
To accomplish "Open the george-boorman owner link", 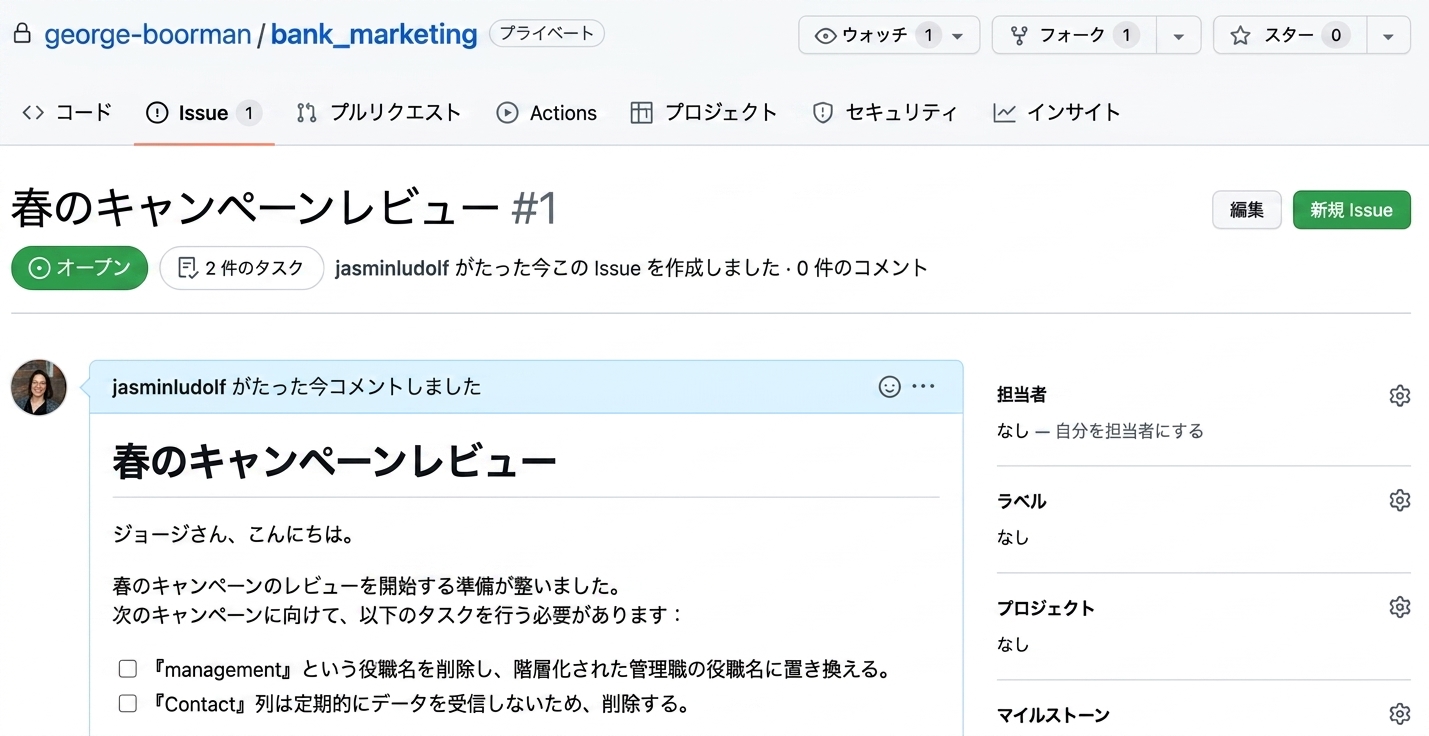I will tap(148, 35).
